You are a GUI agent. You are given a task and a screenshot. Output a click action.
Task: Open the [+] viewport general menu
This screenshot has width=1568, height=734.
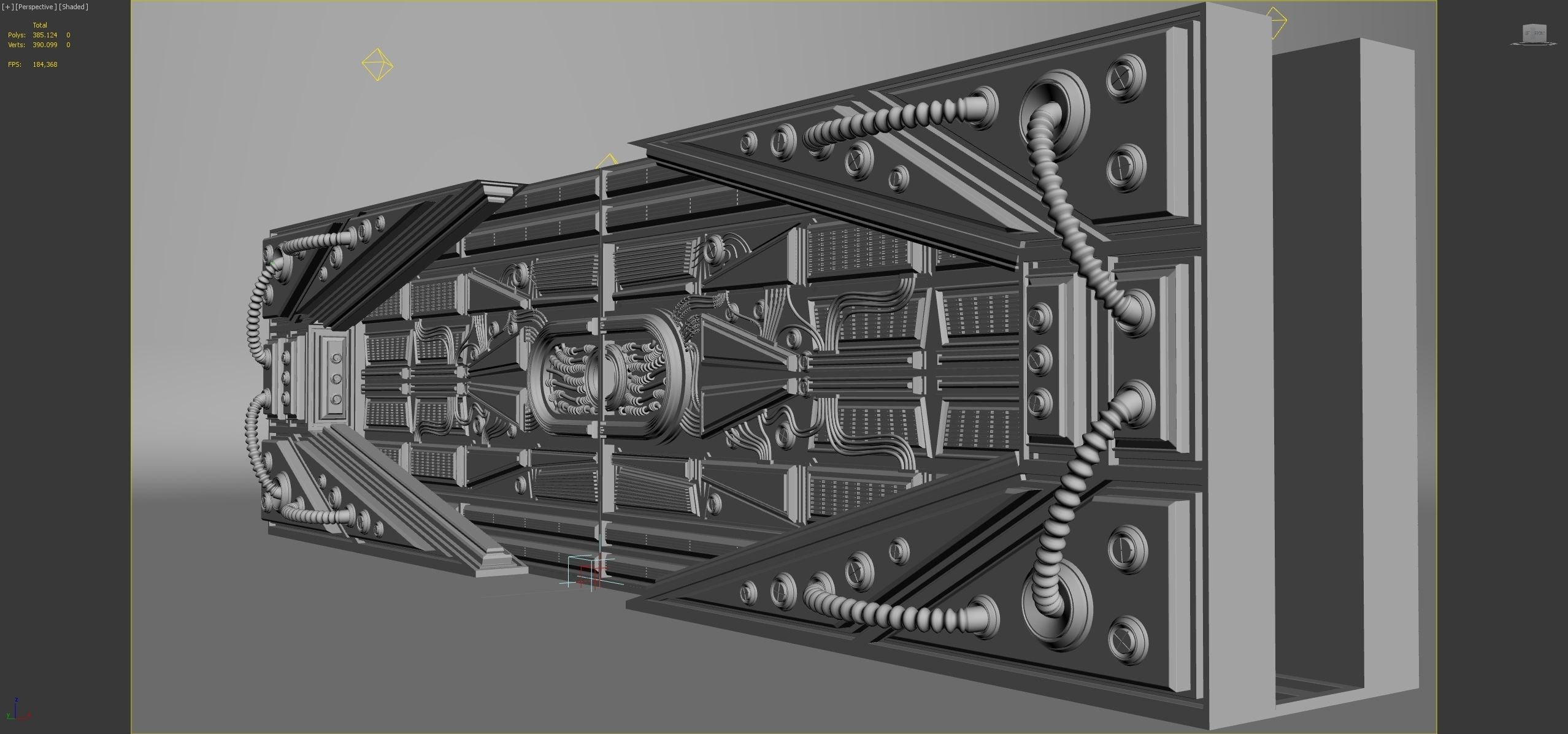[x=8, y=7]
